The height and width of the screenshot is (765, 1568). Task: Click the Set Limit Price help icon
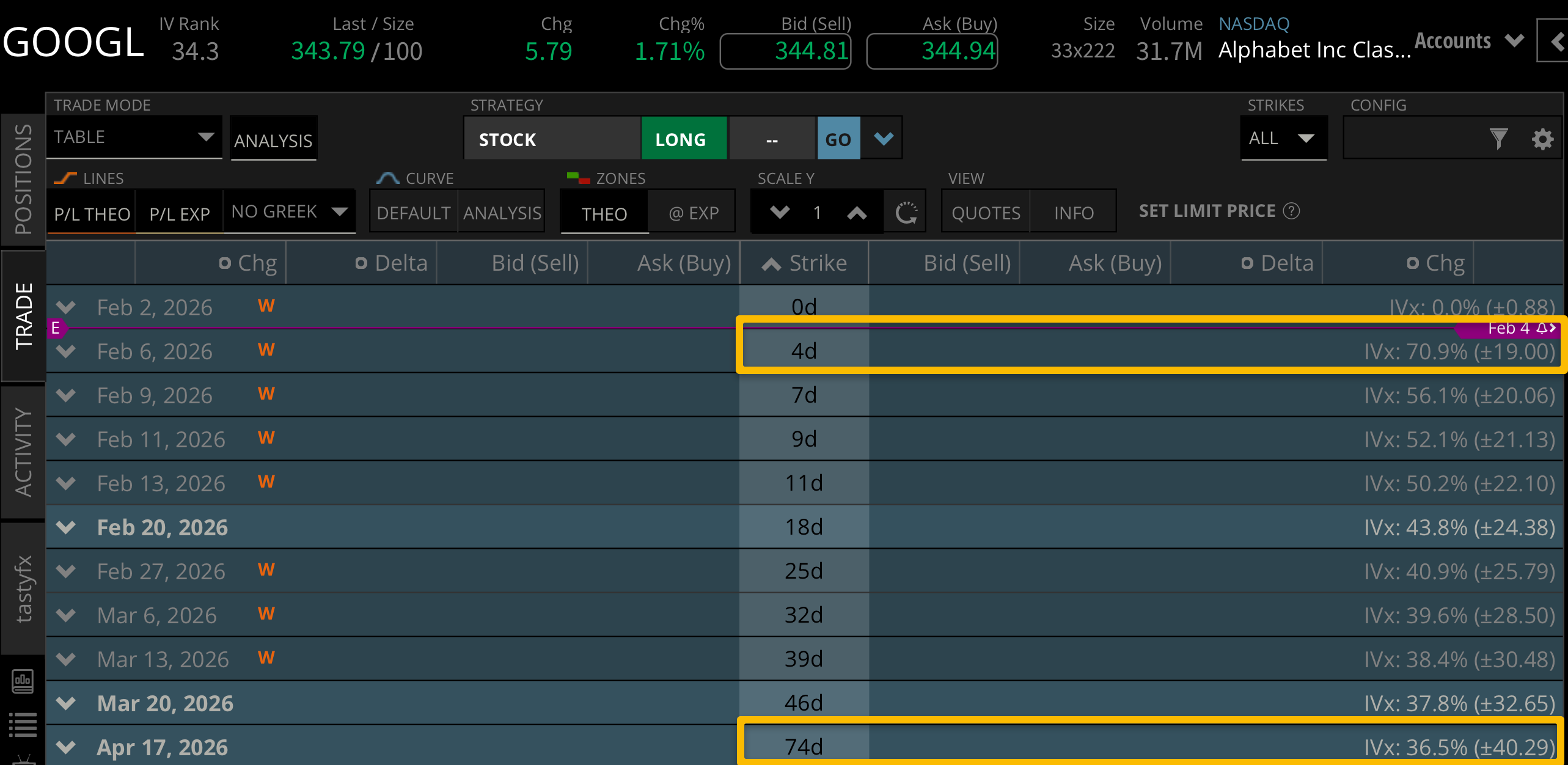click(1291, 211)
